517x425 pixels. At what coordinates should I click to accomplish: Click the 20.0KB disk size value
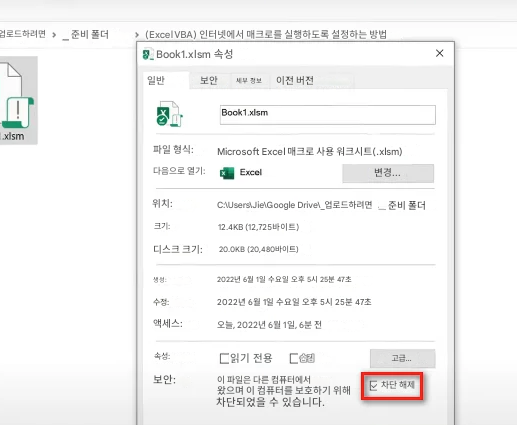[x=258, y=249]
